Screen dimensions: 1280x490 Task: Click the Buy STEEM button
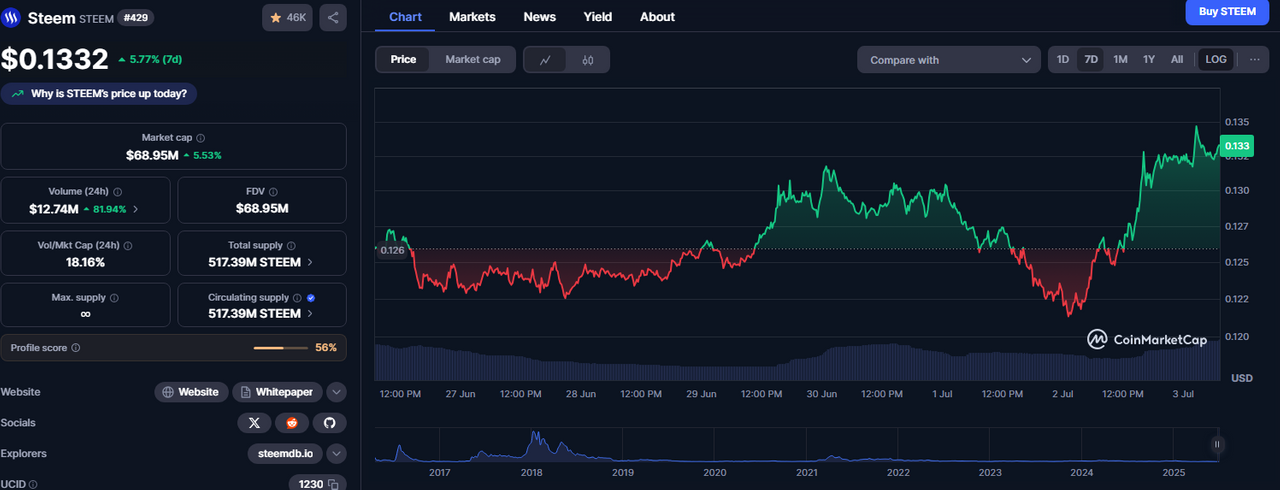[1227, 11]
